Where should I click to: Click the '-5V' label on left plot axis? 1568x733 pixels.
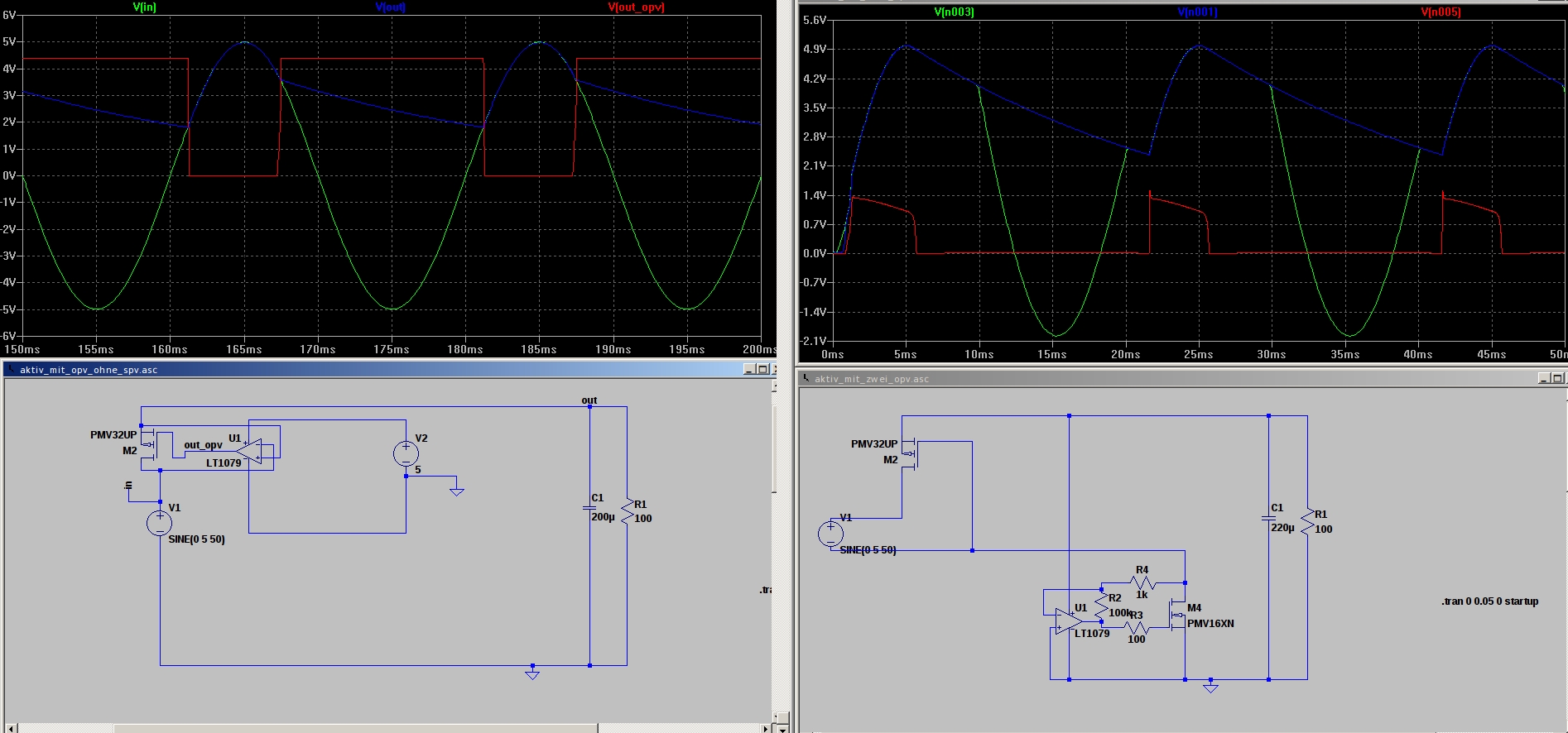pyautogui.click(x=8, y=309)
